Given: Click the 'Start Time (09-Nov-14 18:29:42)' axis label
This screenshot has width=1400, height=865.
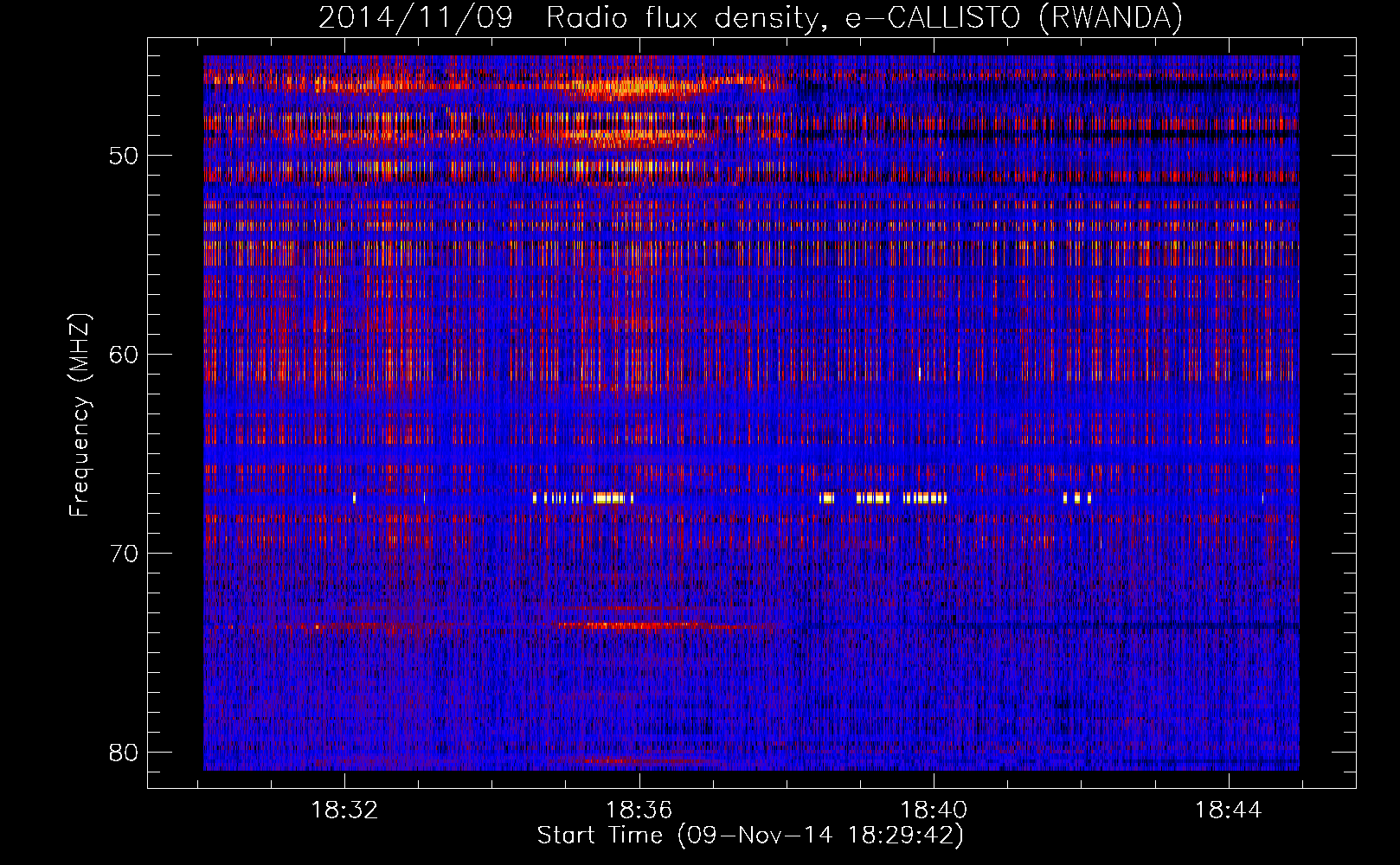Looking at the screenshot, I should coord(750,836).
